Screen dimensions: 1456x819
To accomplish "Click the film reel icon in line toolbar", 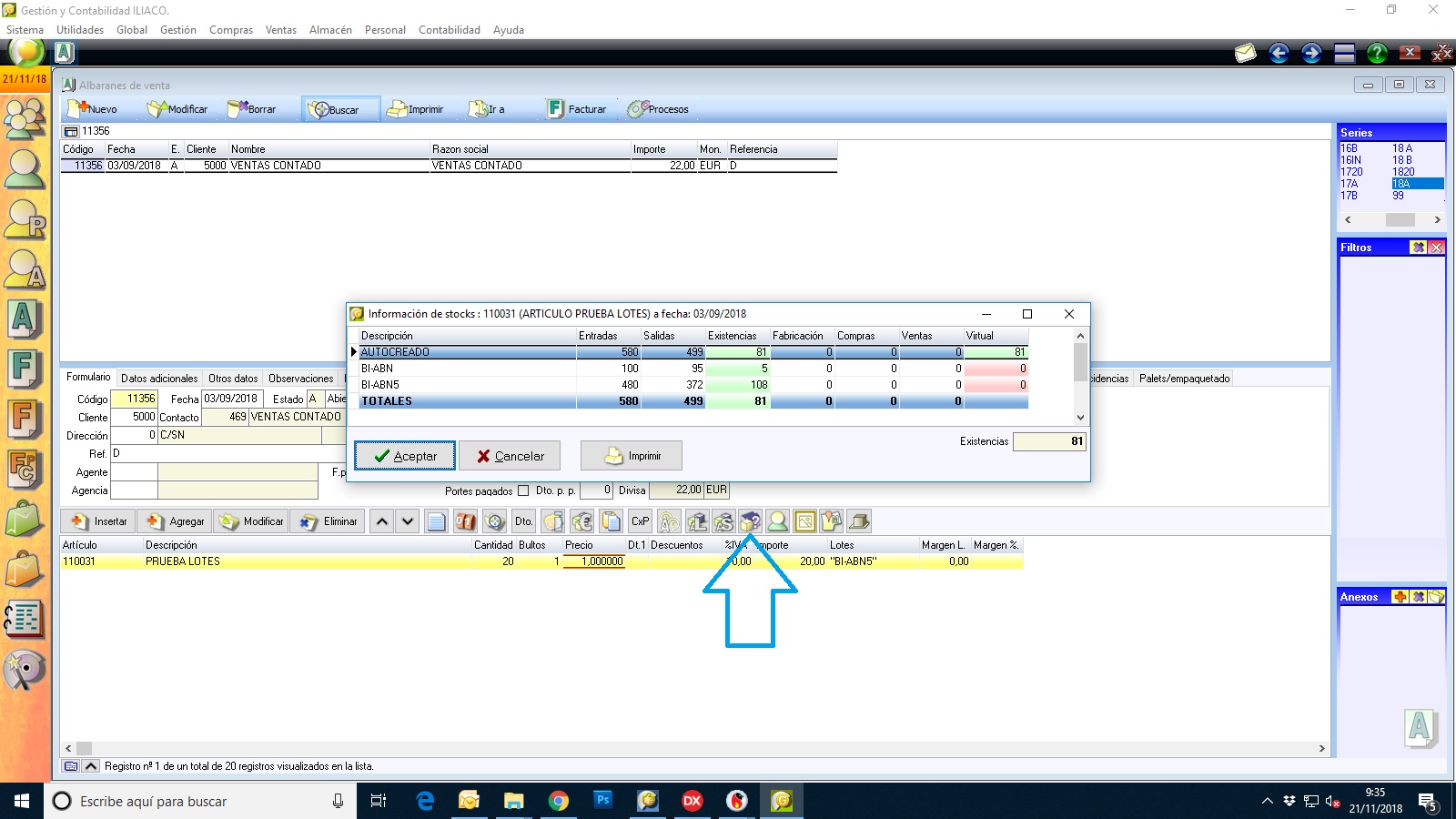I will 495,521.
